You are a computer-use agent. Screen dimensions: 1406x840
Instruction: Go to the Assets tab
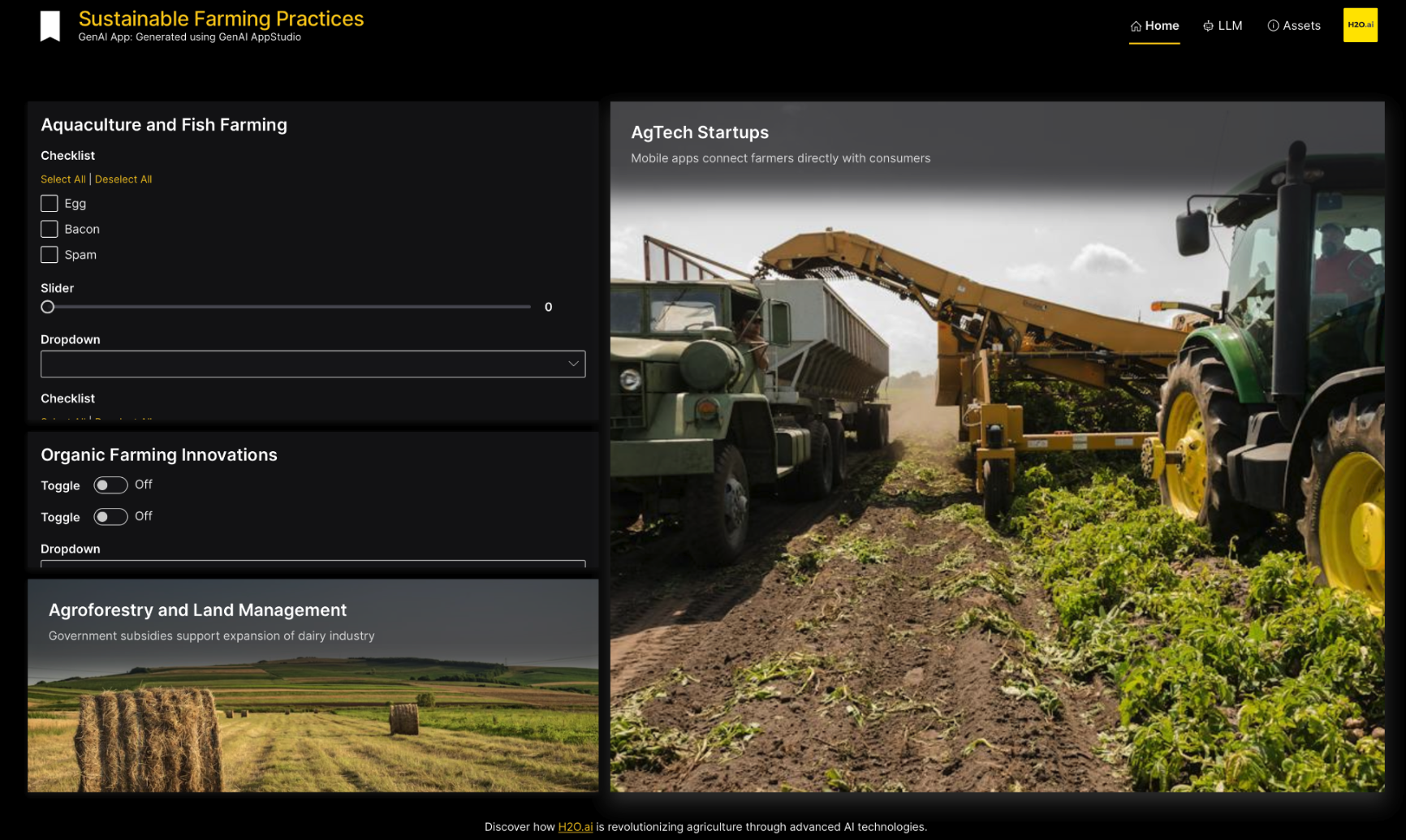pyautogui.click(x=1301, y=26)
